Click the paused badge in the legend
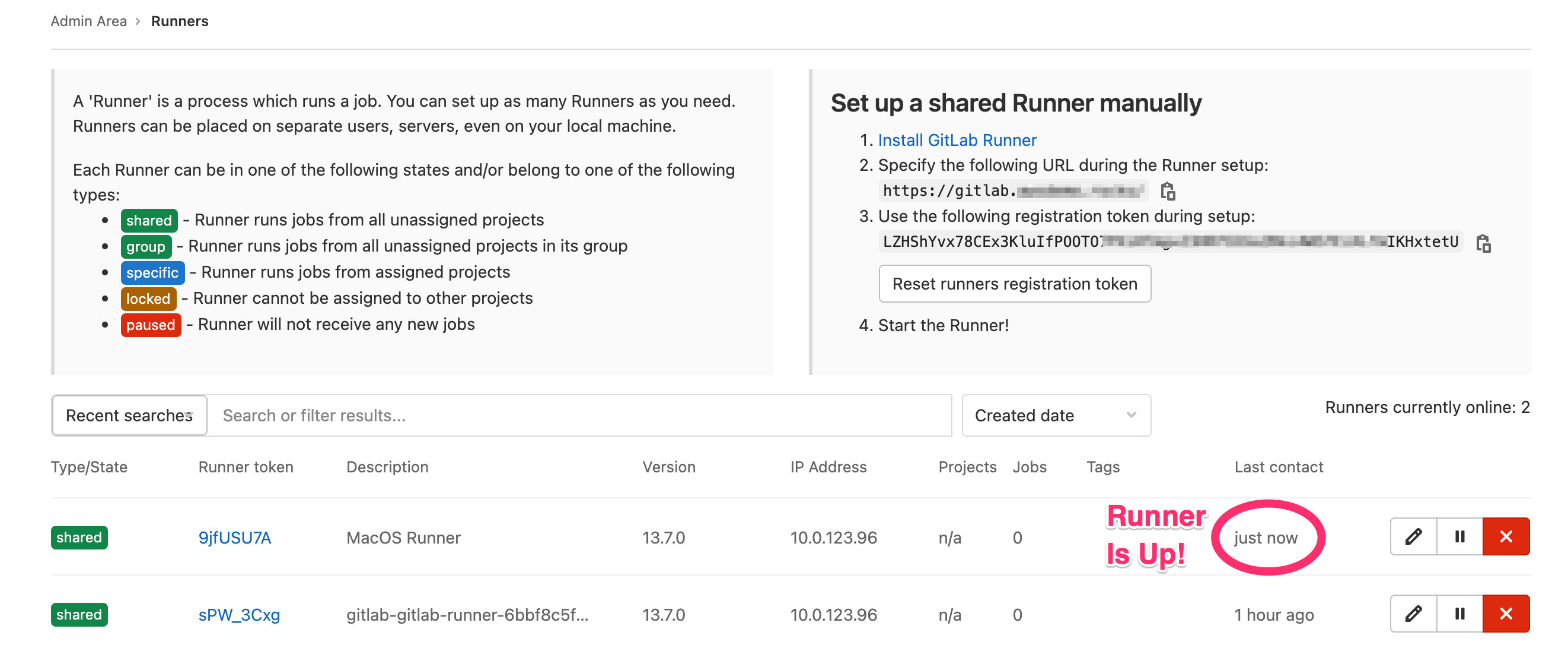This screenshot has height=648, width=1568. (151, 325)
